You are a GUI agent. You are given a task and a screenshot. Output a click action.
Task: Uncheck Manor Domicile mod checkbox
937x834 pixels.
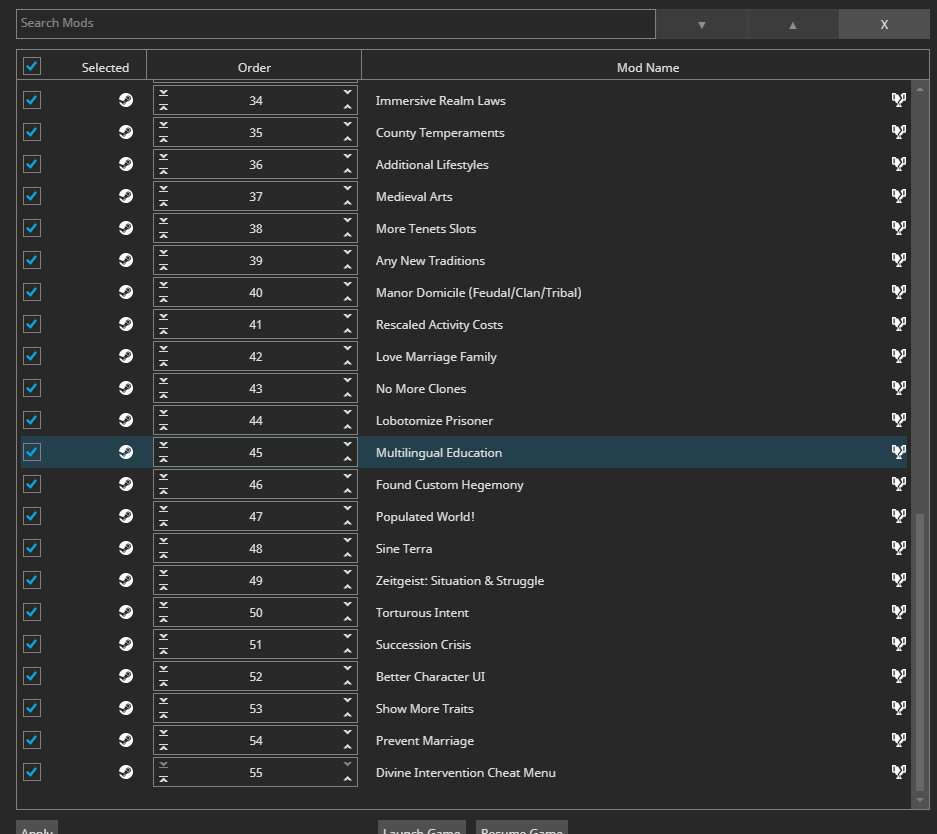point(32,292)
